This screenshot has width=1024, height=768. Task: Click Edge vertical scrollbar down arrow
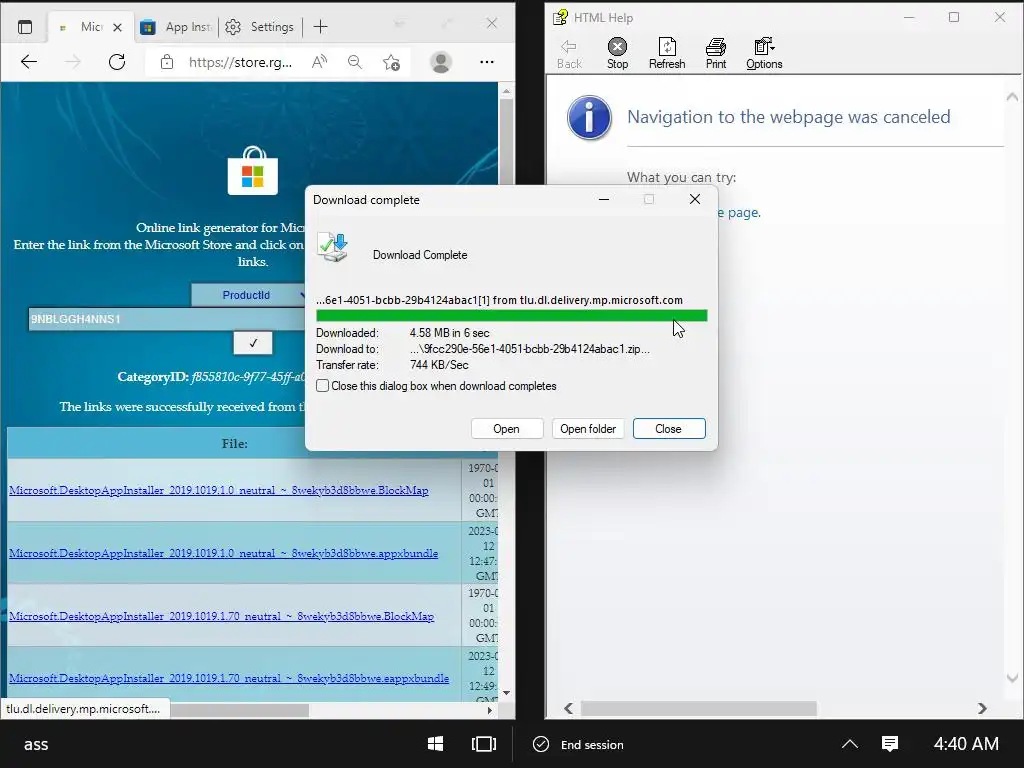point(506,693)
